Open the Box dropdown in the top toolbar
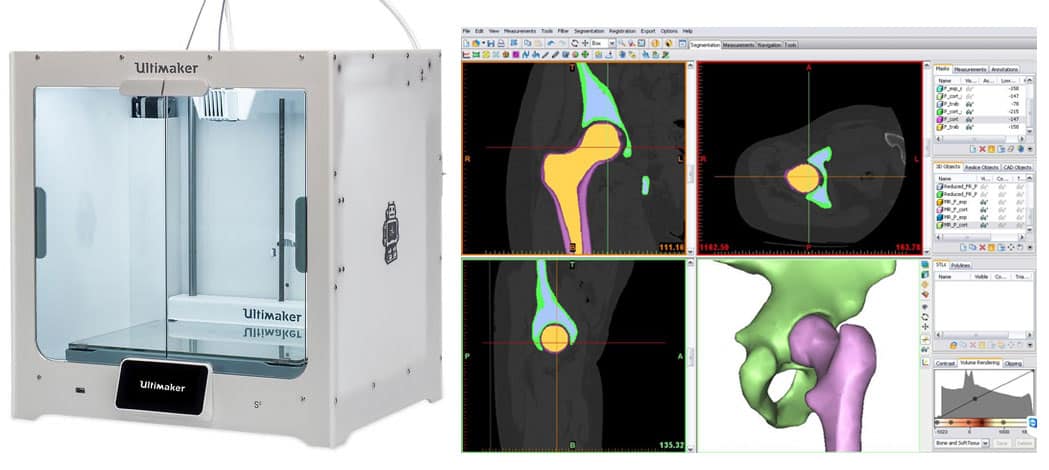The image size is (1049, 470). tap(611, 43)
